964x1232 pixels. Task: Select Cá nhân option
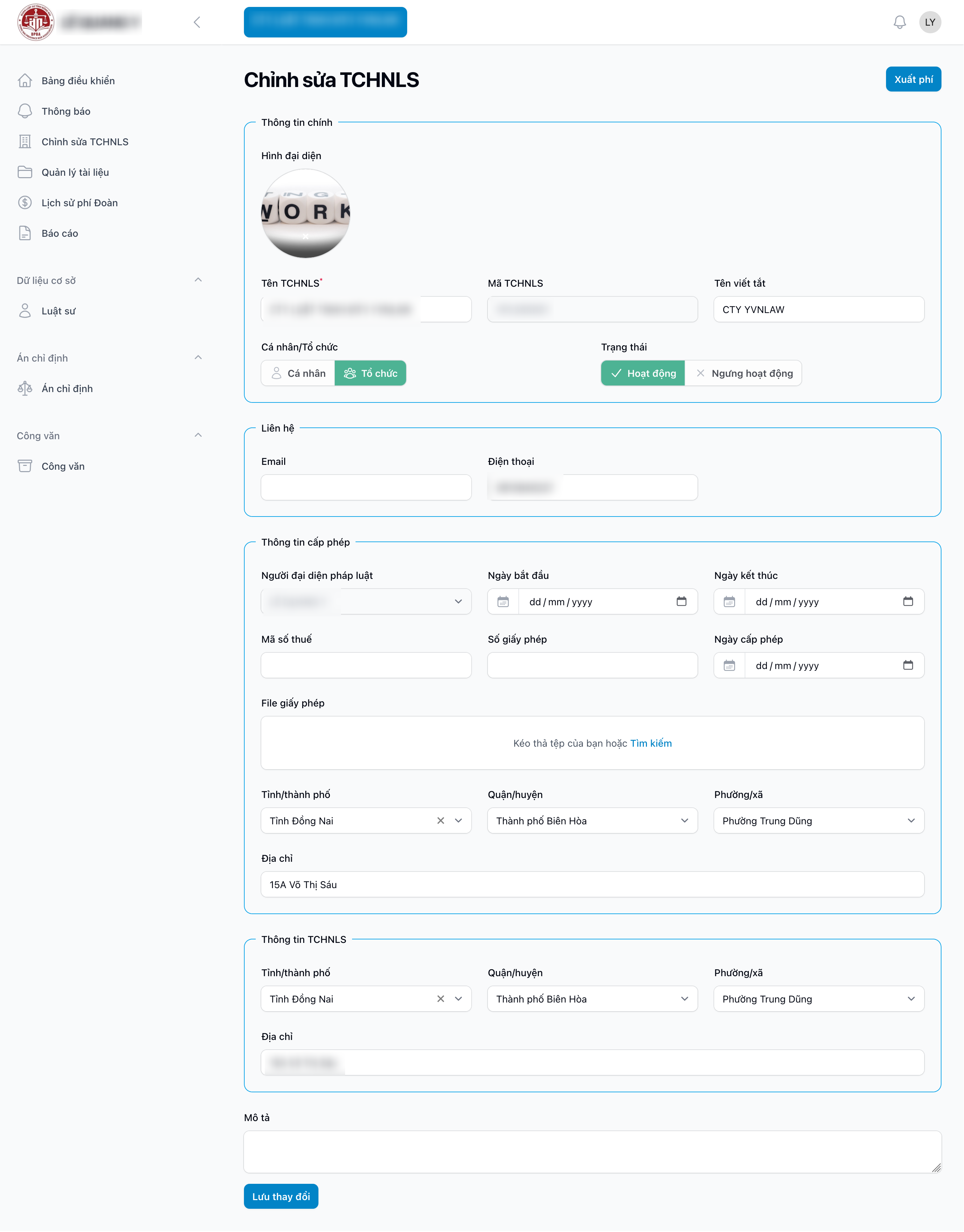pyautogui.click(x=299, y=373)
